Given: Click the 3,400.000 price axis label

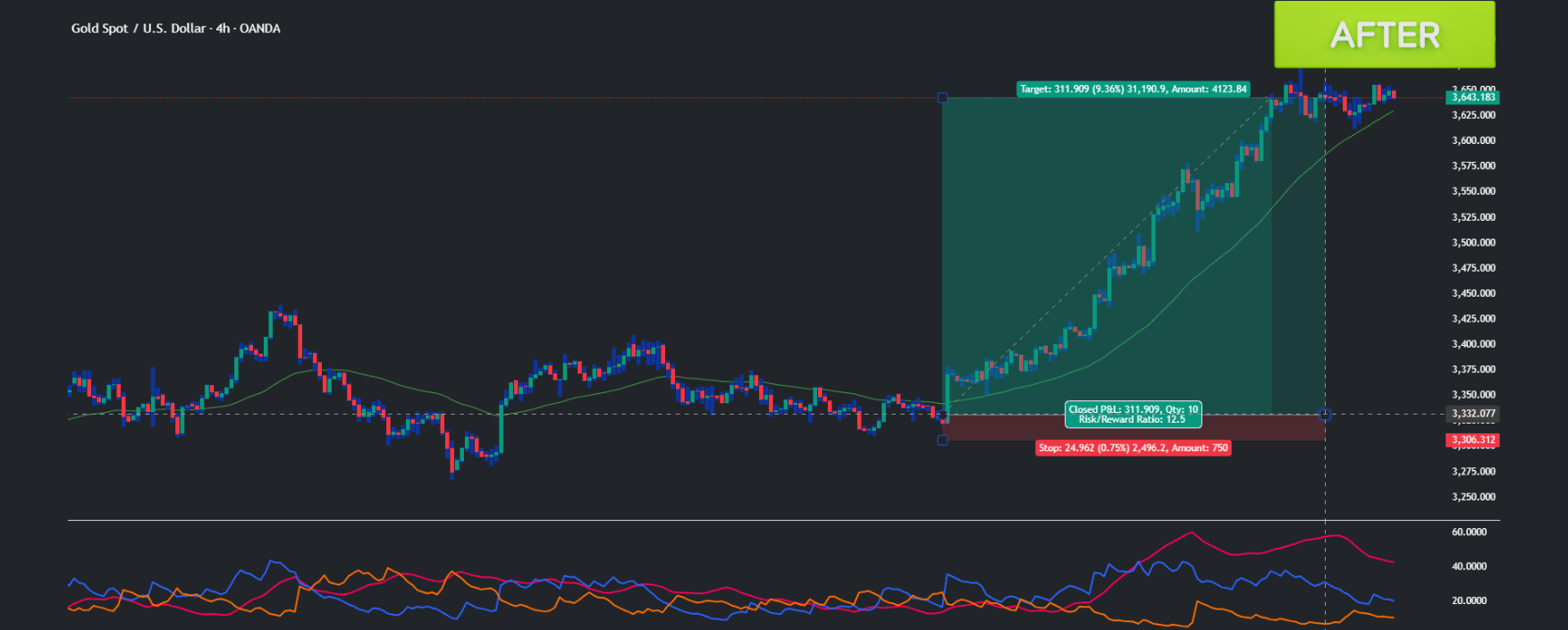Looking at the screenshot, I should click(1473, 344).
